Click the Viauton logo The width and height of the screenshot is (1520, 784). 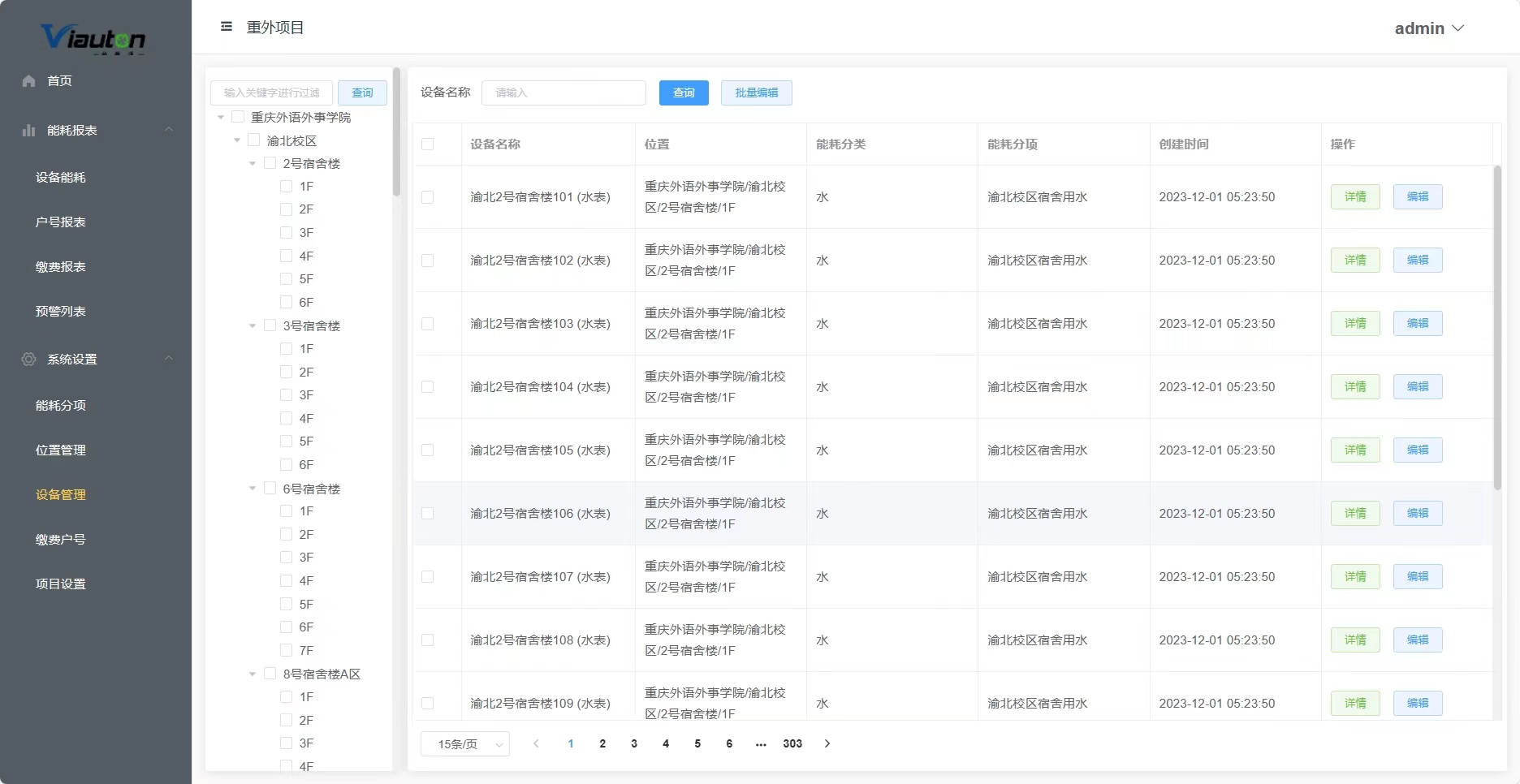pos(93,38)
